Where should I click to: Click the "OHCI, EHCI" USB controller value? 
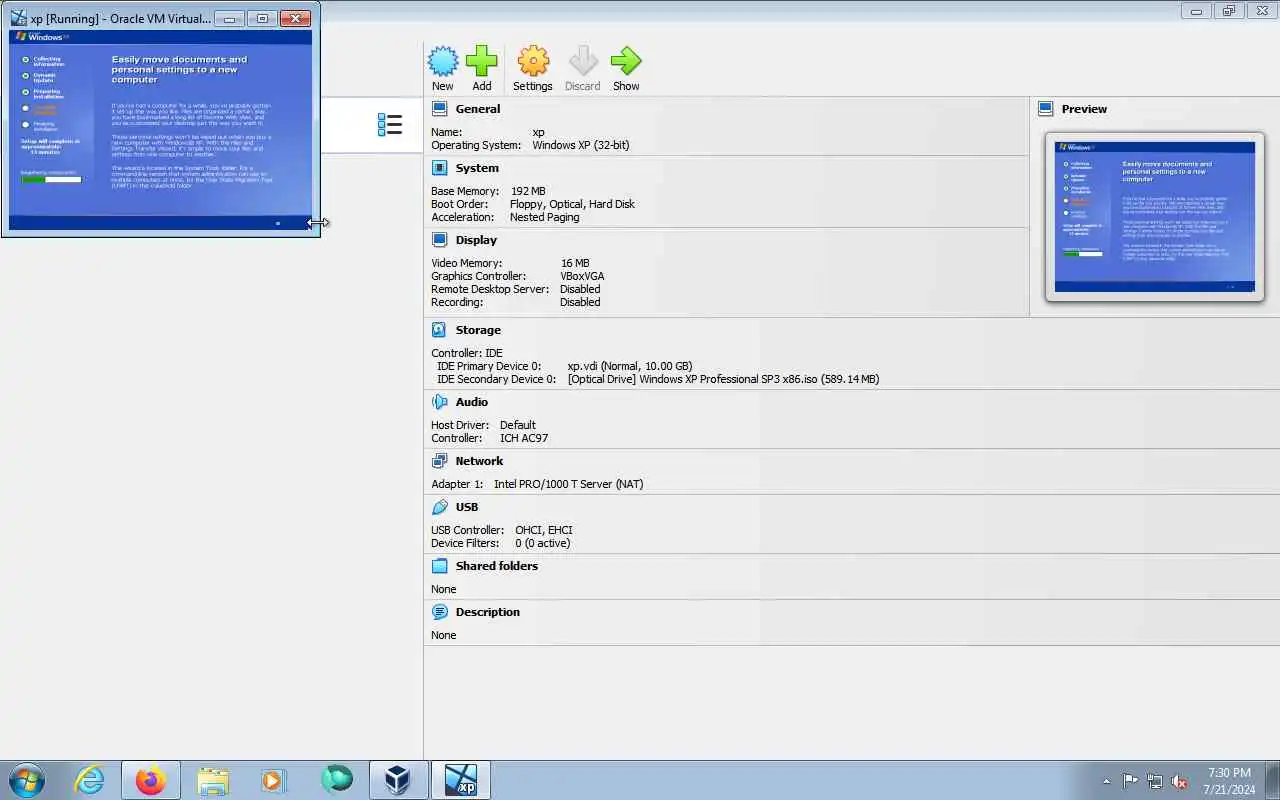pyautogui.click(x=544, y=530)
